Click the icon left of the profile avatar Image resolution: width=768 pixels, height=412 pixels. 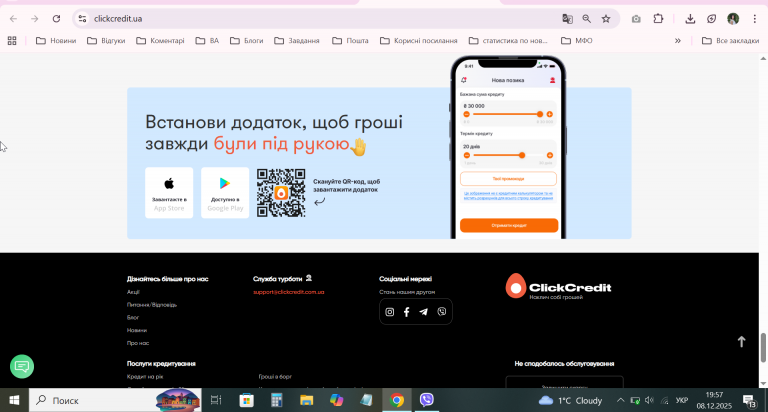tap(712, 19)
